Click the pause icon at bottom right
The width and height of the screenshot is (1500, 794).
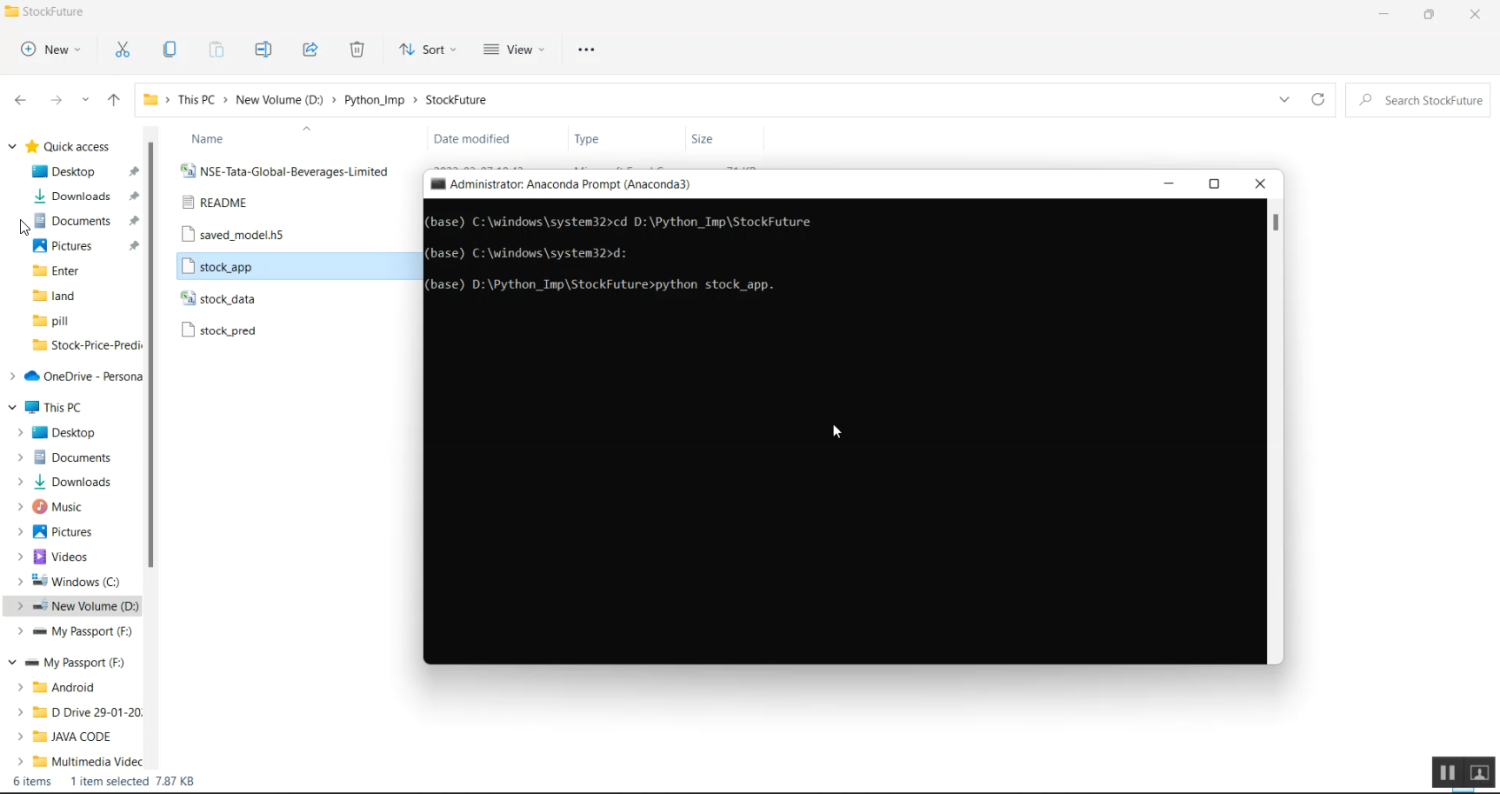coord(1447,773)
